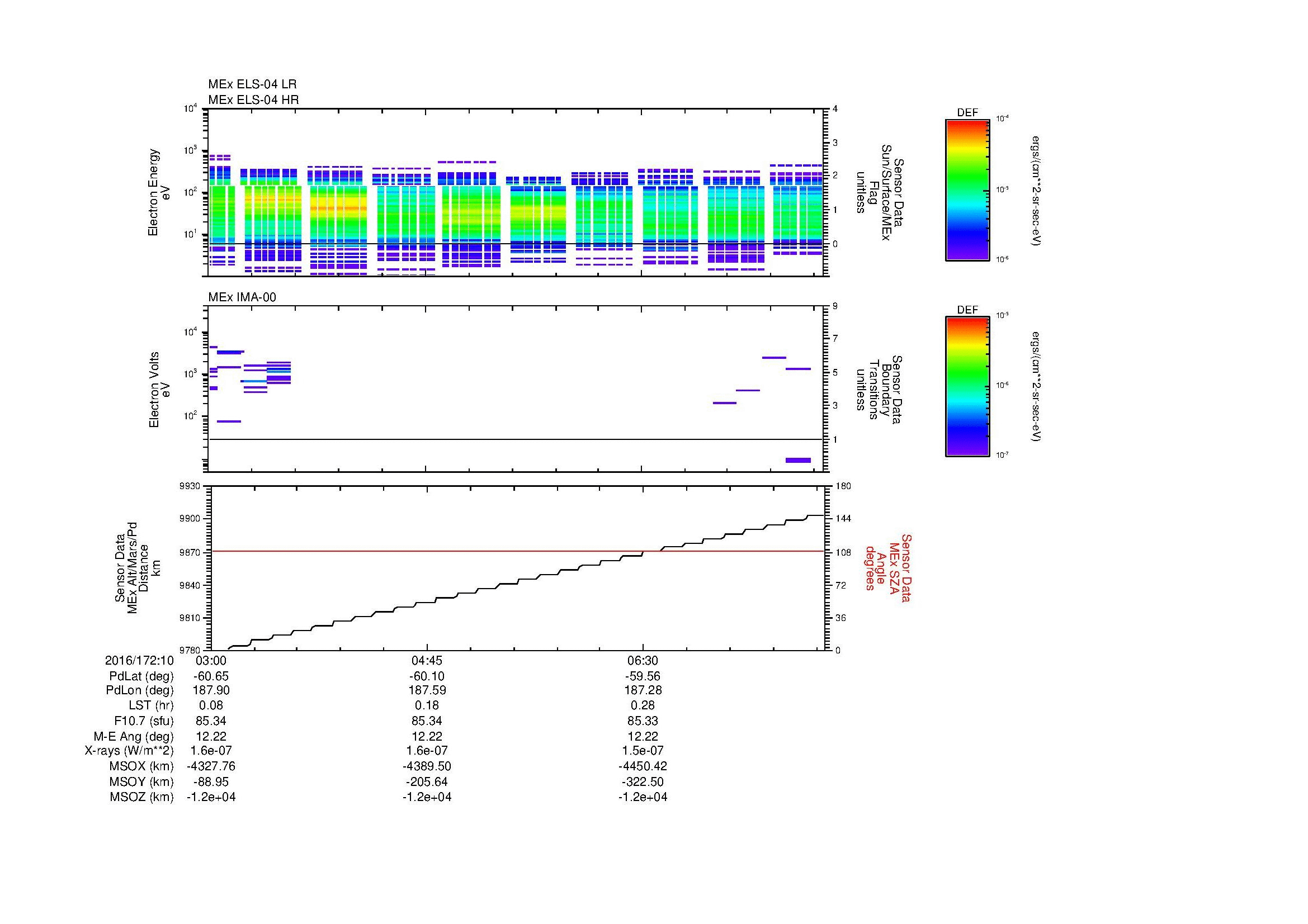The image size is (1308, 924).
Task: Click the '04:45' time tick label
Action: (427, 660)
